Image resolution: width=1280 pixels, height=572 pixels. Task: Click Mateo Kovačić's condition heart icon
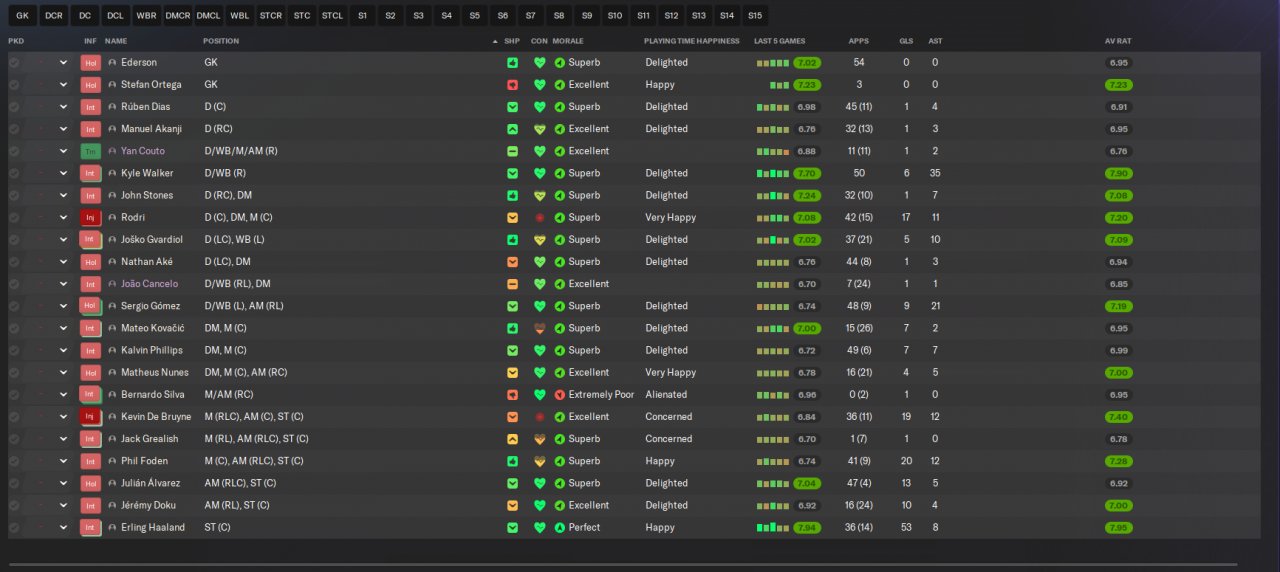coord(540,328)
